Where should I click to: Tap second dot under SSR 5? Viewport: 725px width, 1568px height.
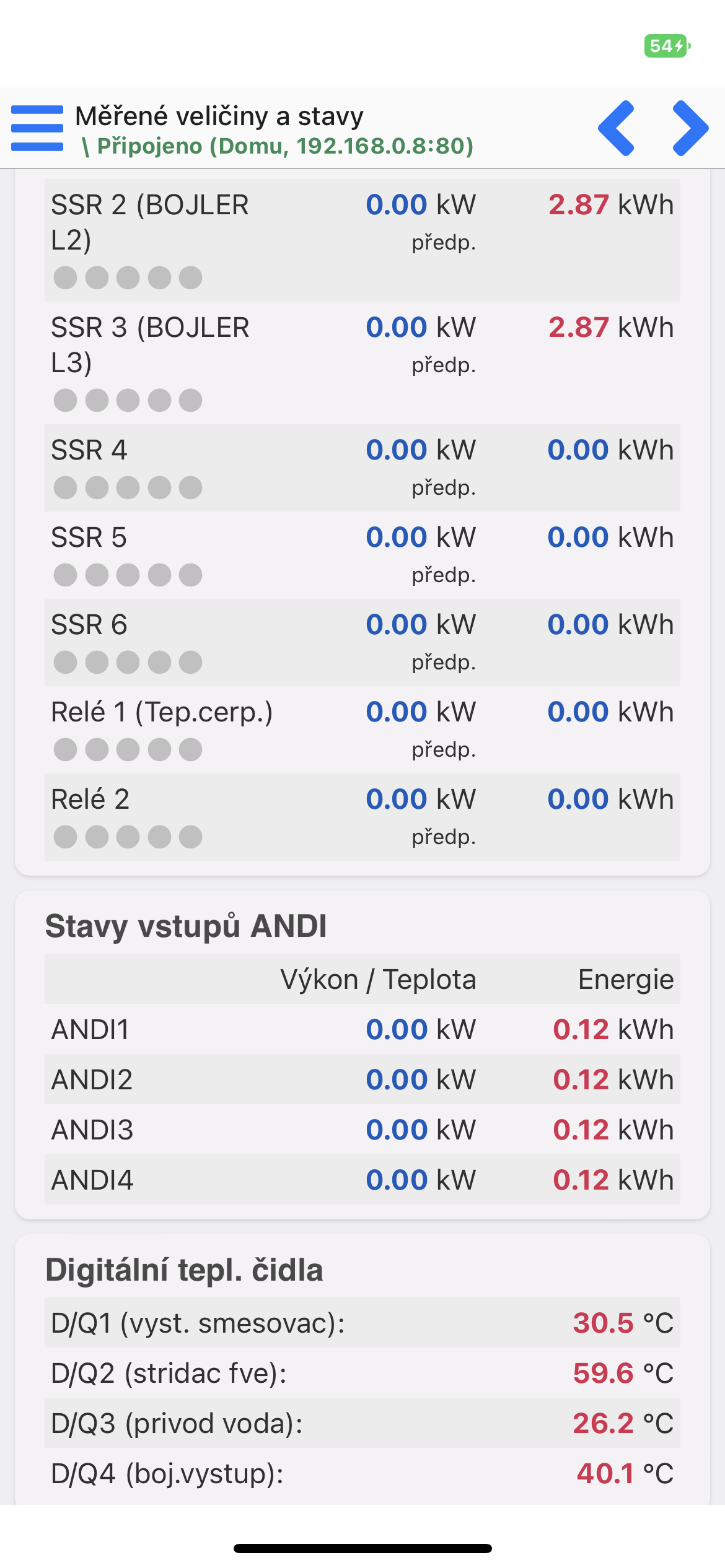tap(97, 575)
